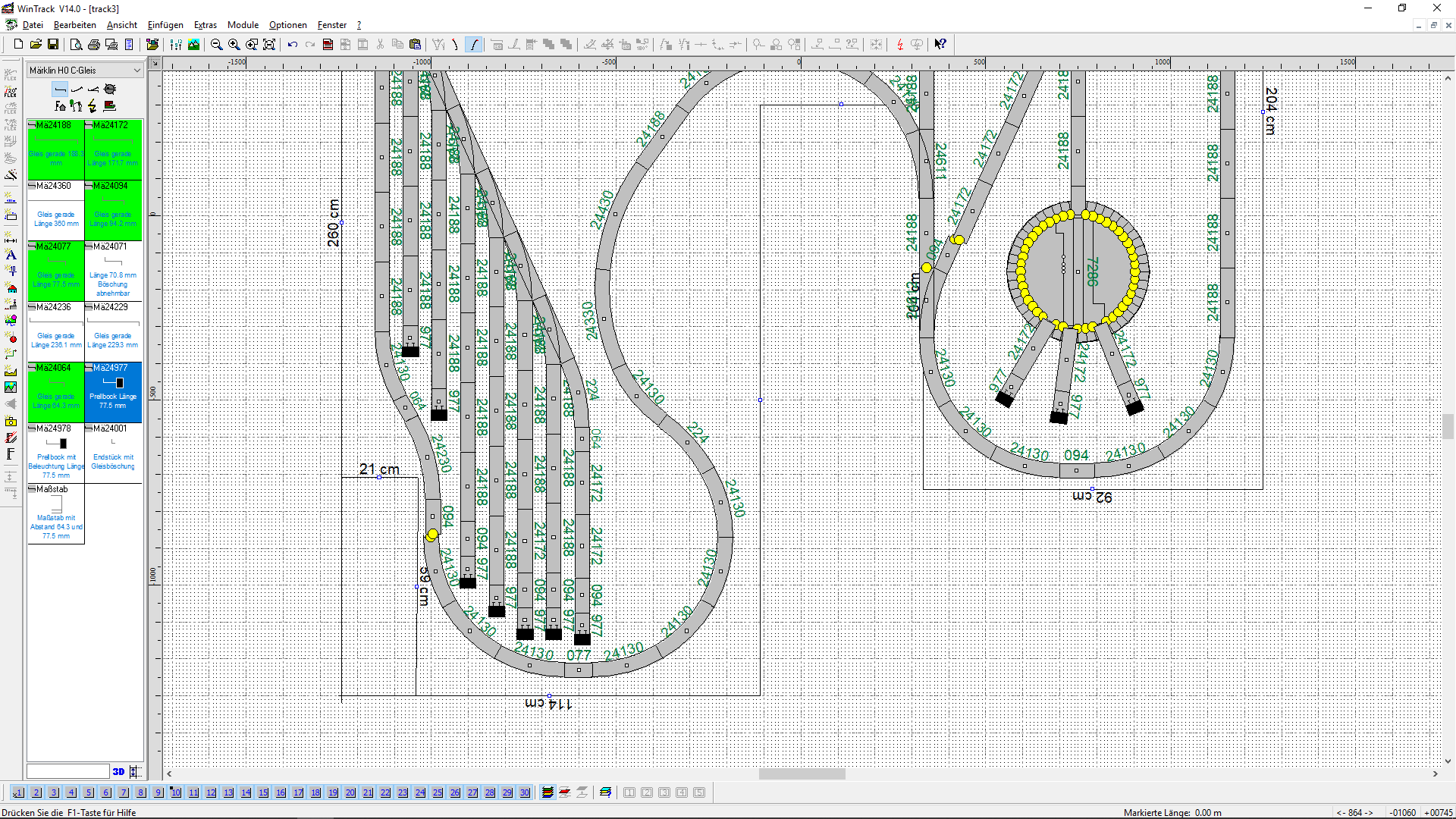The height and width of the screenshot is (819, 1456).
Task: Toggle layer 30
Action: pyautogui.click(x=525, y=792)
